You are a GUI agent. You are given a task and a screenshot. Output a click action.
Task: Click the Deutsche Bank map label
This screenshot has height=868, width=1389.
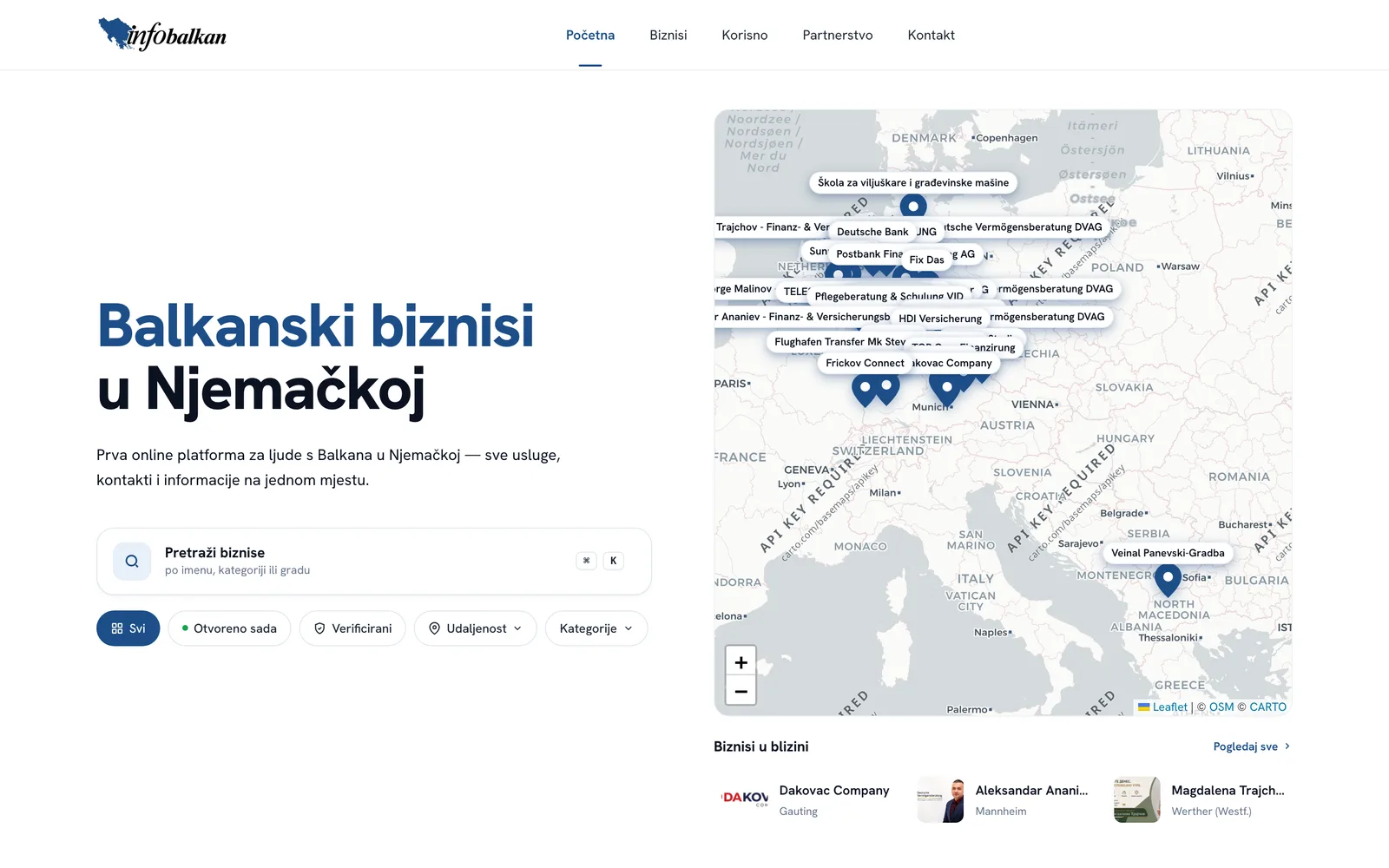point(872,232)
